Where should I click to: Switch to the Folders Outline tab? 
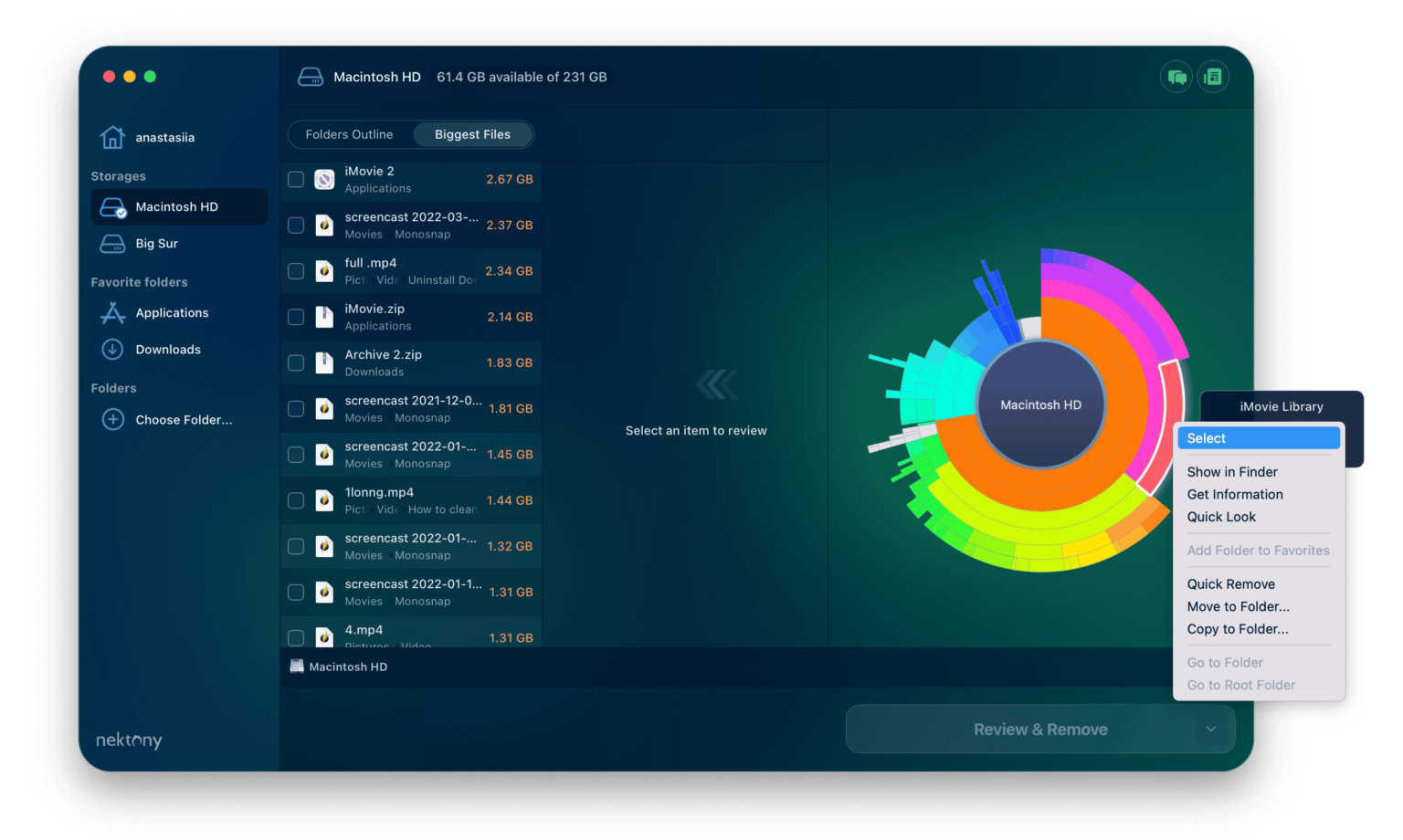350,134
